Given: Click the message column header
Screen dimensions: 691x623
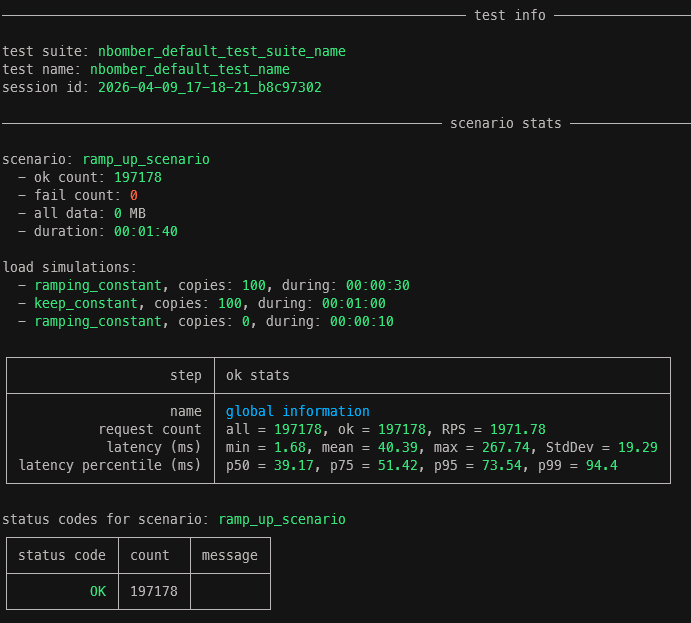Looking at the screenshot, I should [x=229, y=555].
